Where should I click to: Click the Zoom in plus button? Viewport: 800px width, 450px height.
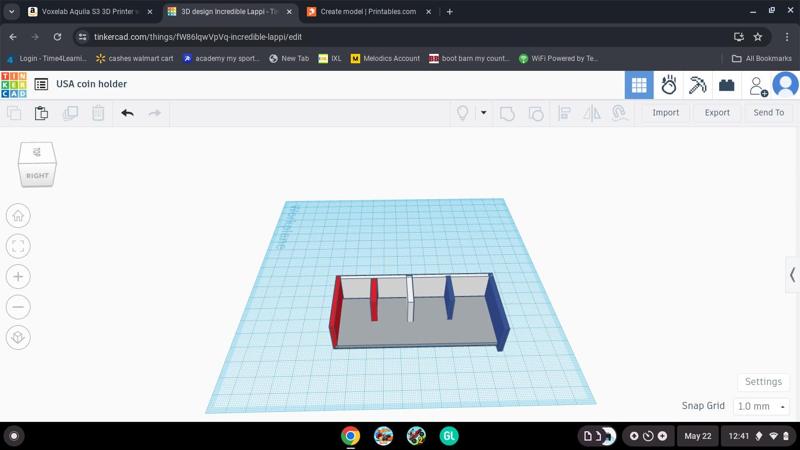[18, 277]
